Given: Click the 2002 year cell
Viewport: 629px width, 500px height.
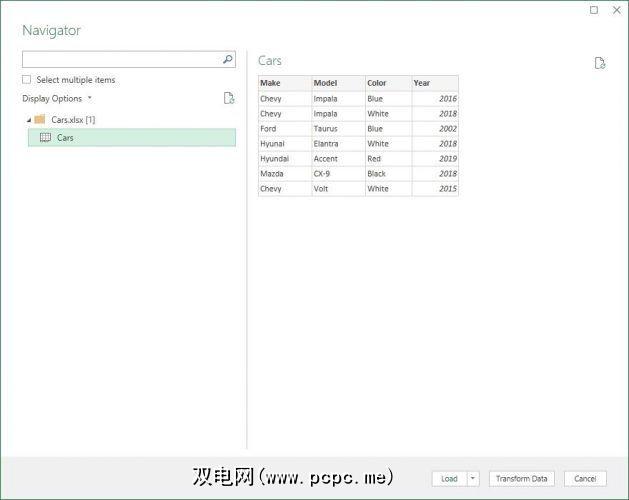Looking at the screenshot, I should 435,129.
